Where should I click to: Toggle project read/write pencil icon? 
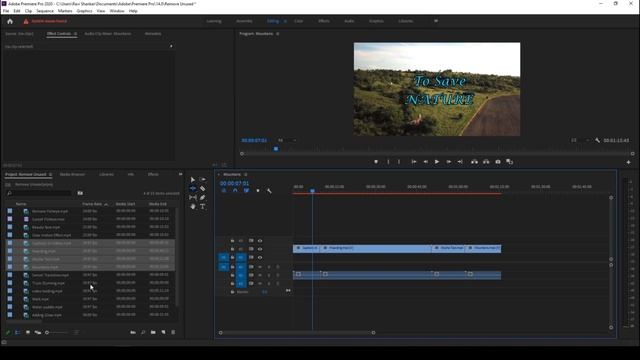[7, 332]
